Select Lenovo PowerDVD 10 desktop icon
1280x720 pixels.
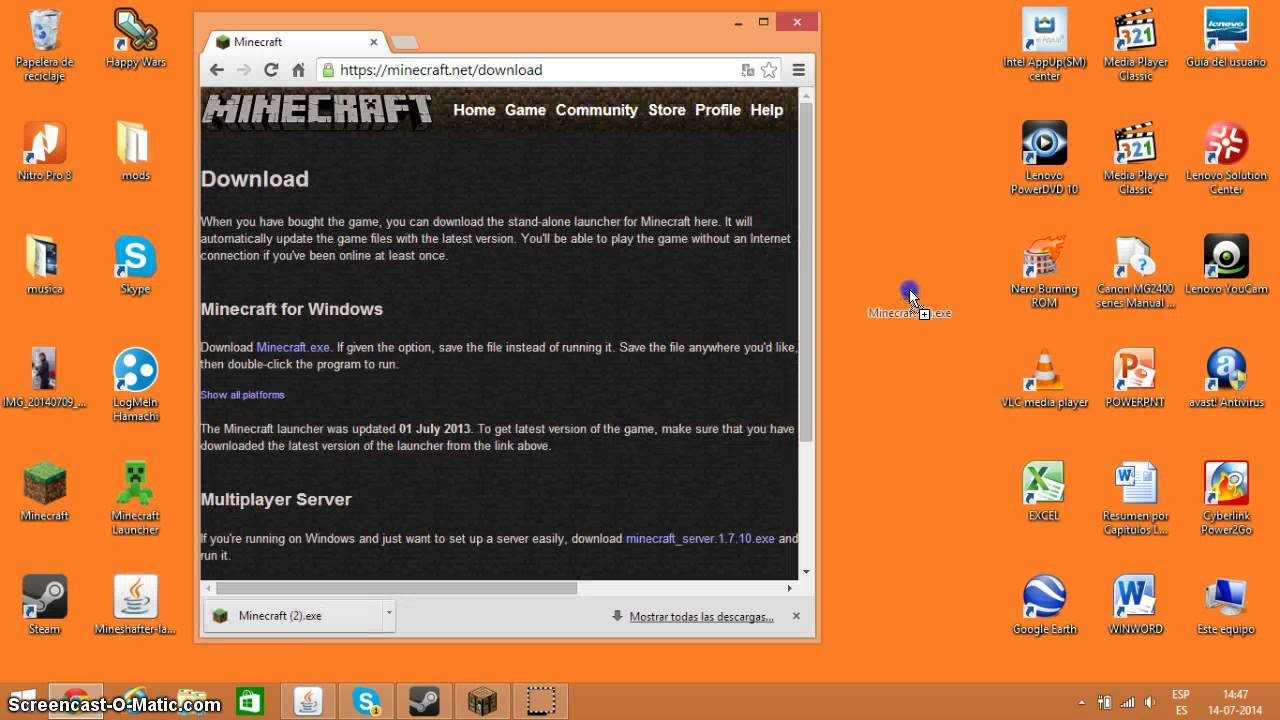coord(1045,158)
